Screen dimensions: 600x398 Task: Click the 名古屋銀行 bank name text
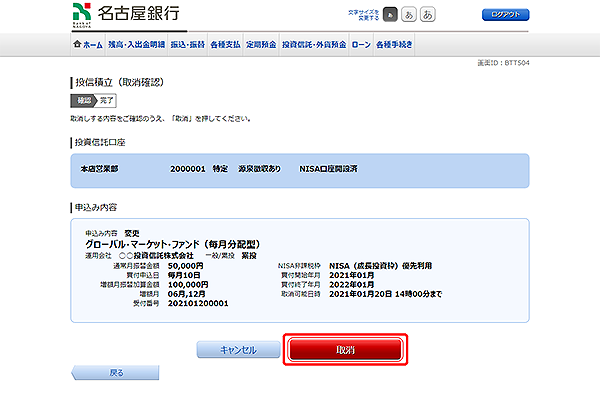pyautogui.click(x=139, y=14)
